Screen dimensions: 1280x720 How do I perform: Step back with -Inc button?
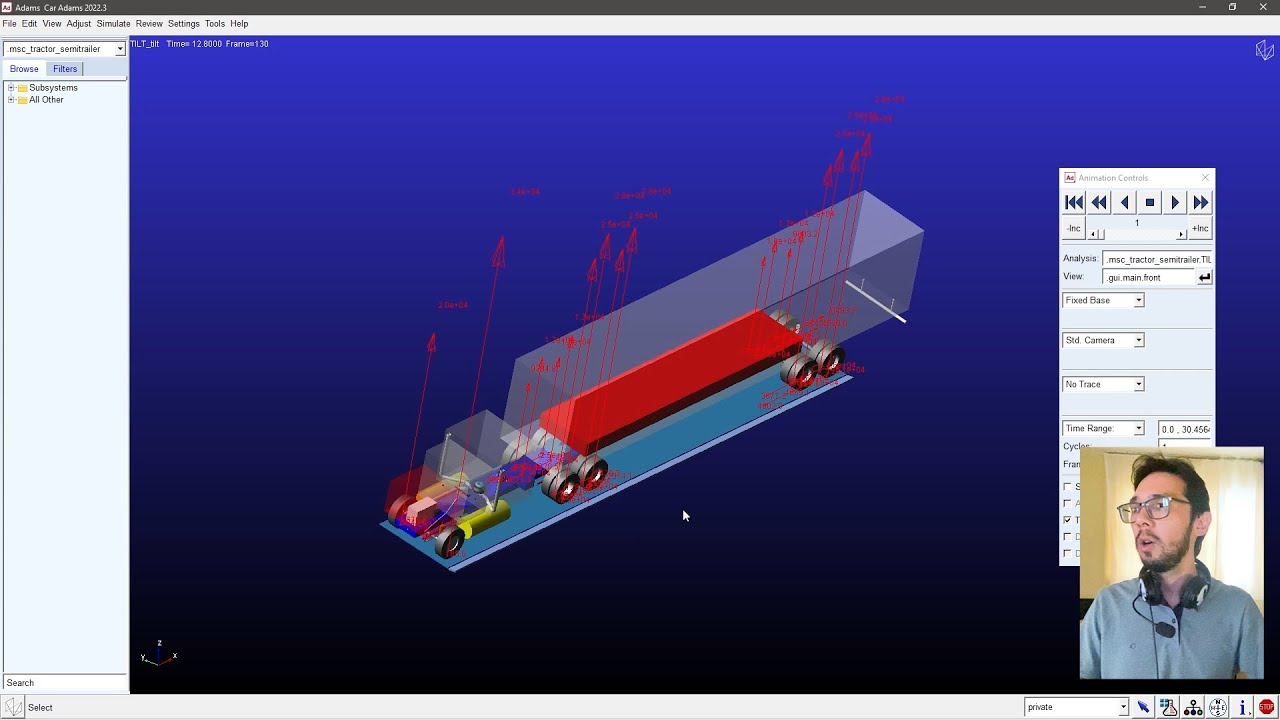point(1074,228)
